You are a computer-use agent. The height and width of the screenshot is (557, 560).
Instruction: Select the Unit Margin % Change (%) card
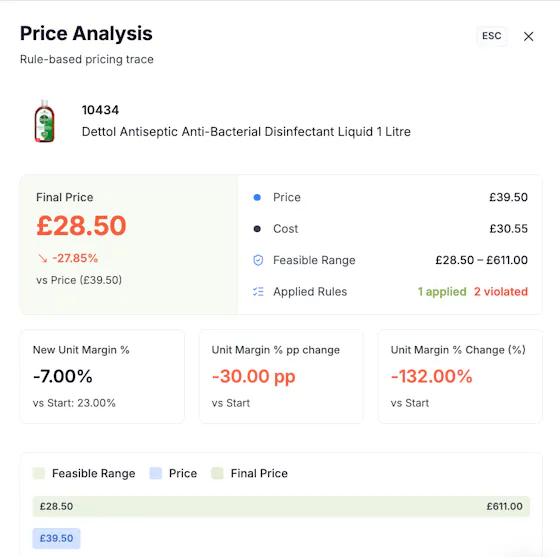tap(460, 376)
